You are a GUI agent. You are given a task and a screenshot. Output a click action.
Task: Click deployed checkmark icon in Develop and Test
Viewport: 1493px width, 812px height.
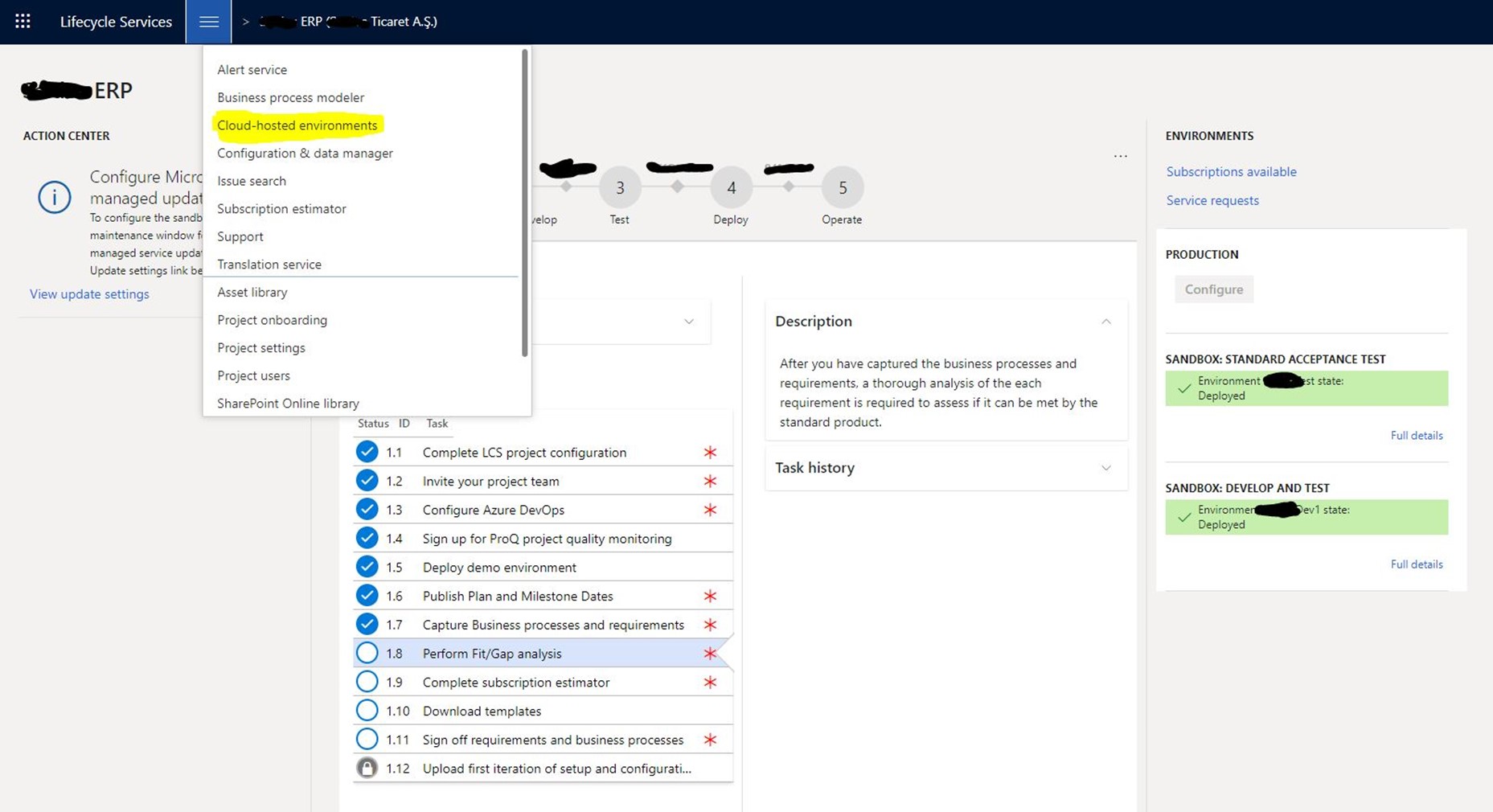(x=1183, y=517)
